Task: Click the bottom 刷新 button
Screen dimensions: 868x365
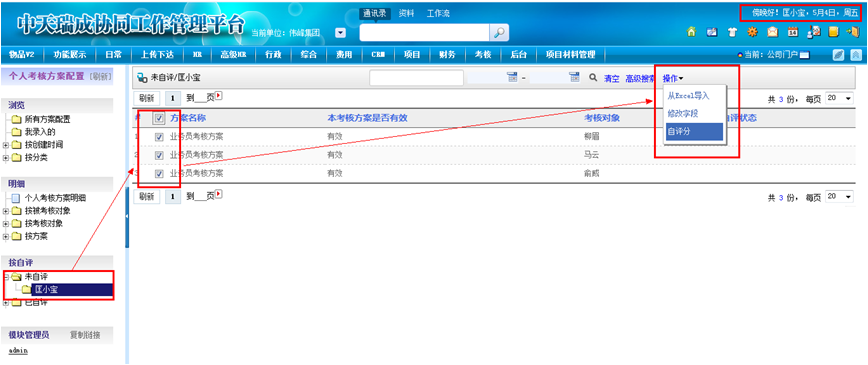Action: tap(146, 196)
